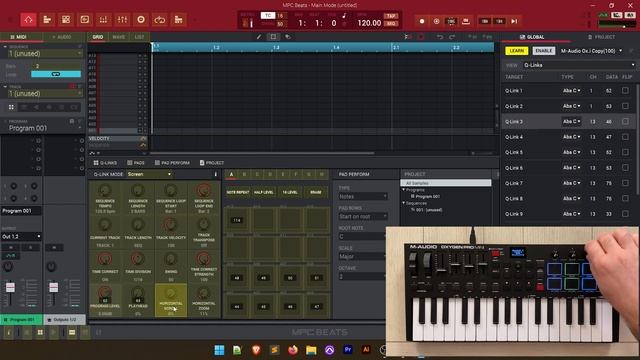Open Main mode with the home icon
640x360 pixels.
pyautogui.click(x=28, y=20)
